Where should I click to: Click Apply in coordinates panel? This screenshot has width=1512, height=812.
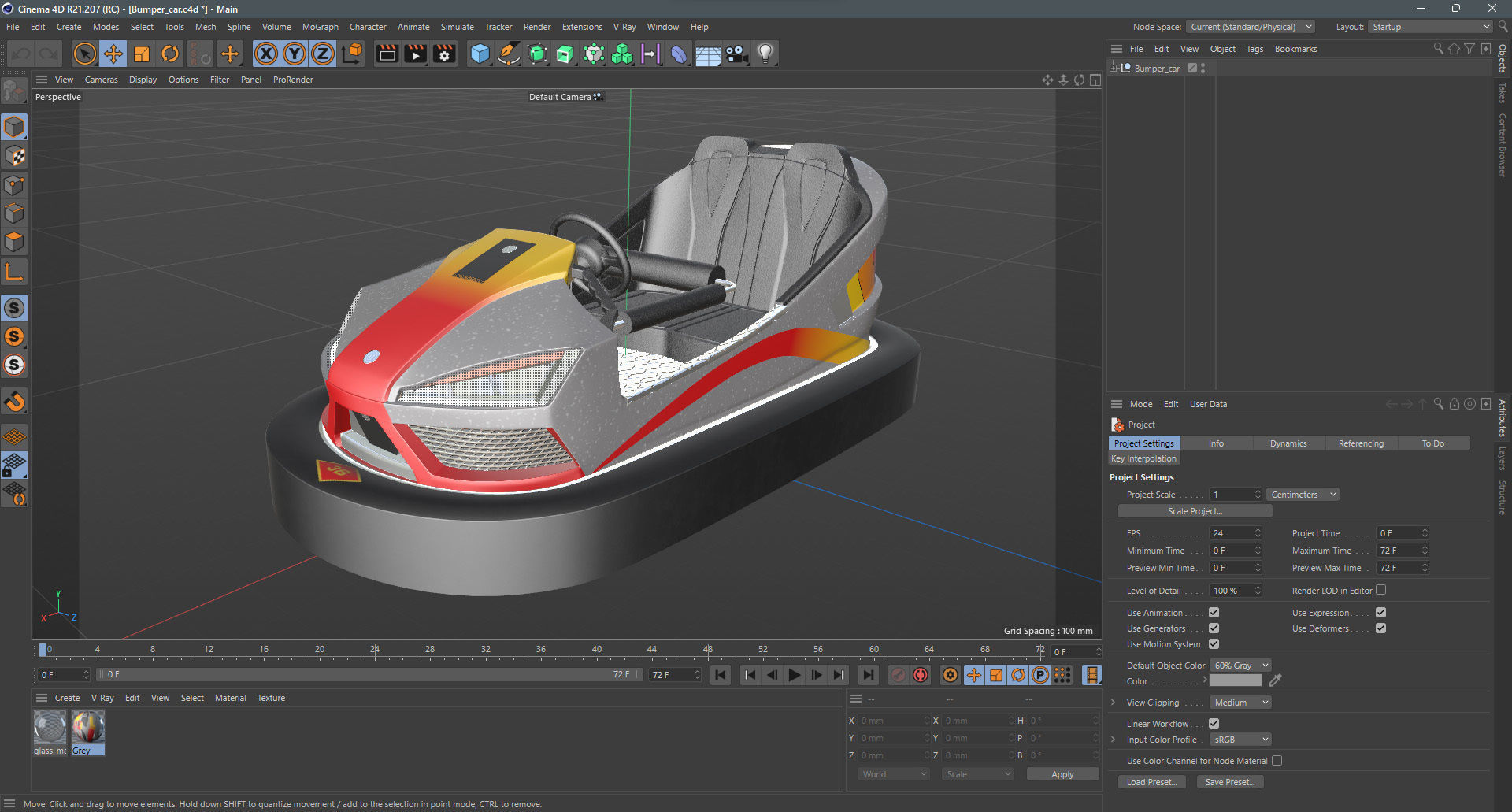[x=1062, y=774]
